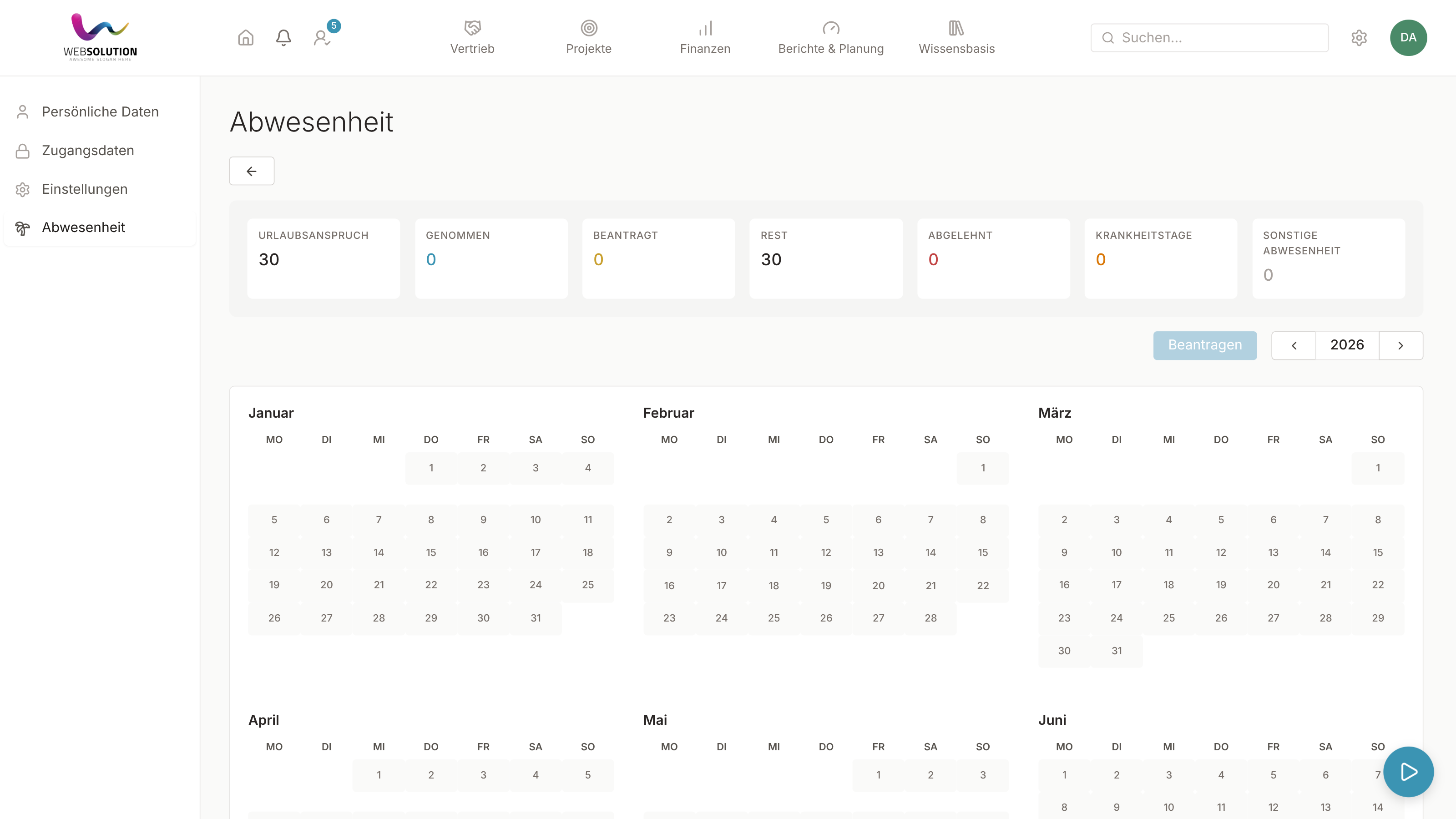The width and height of the screenshot is (1456, 819).
Task: Click the Abgelehnt card
Action: (993, 258)
